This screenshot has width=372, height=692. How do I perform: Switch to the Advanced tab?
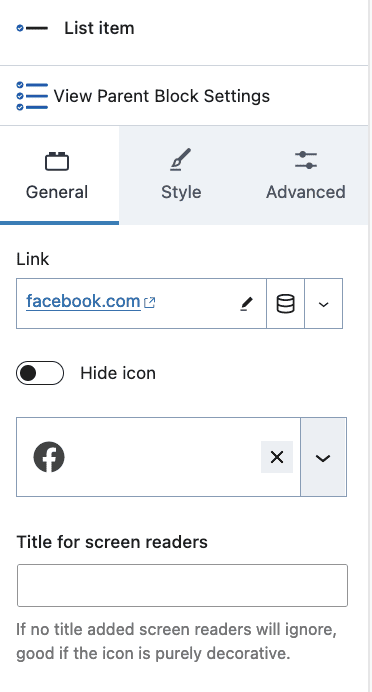(306, 175)
